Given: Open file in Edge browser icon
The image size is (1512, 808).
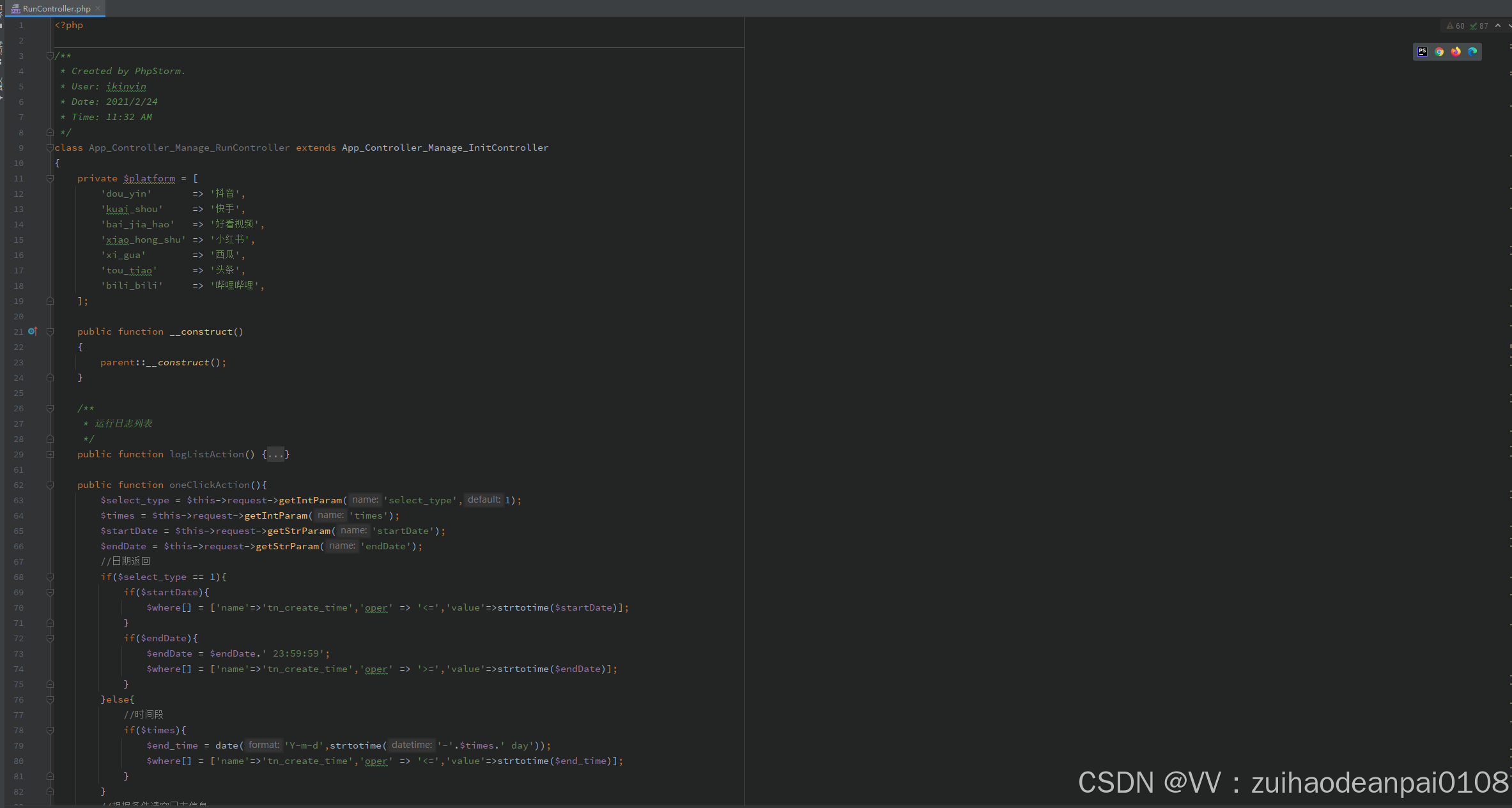Looking at the screenshot, I should click(x=1472, y=52).
